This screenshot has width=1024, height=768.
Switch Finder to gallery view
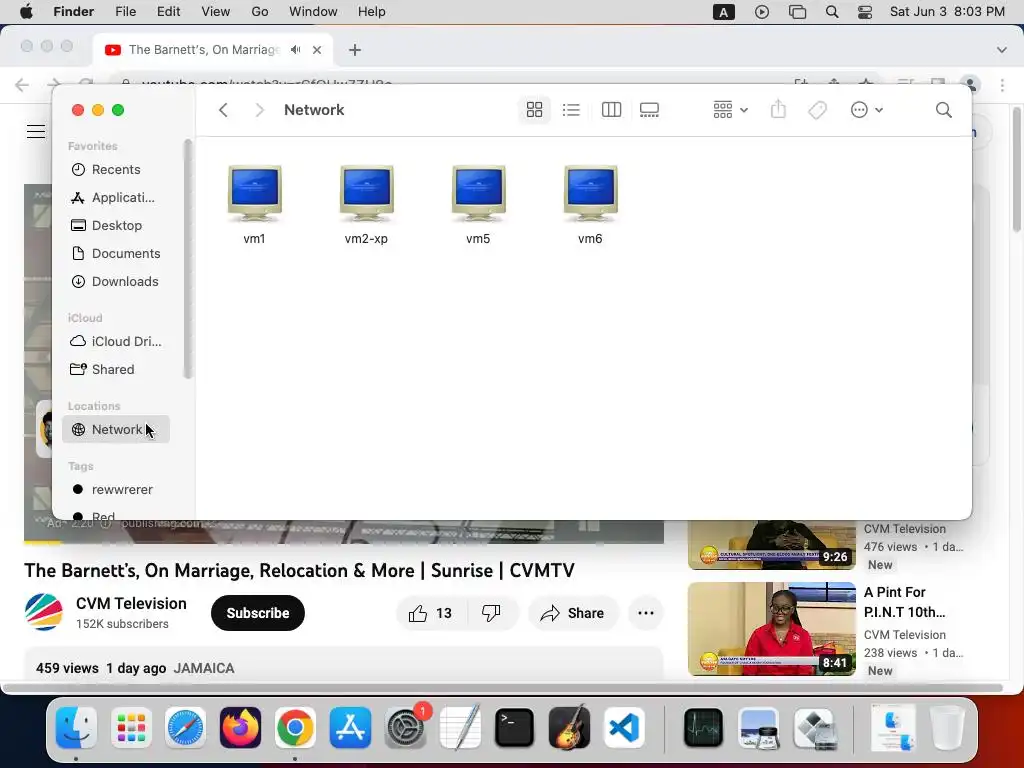pyautogui.click(x=649, y=110)
